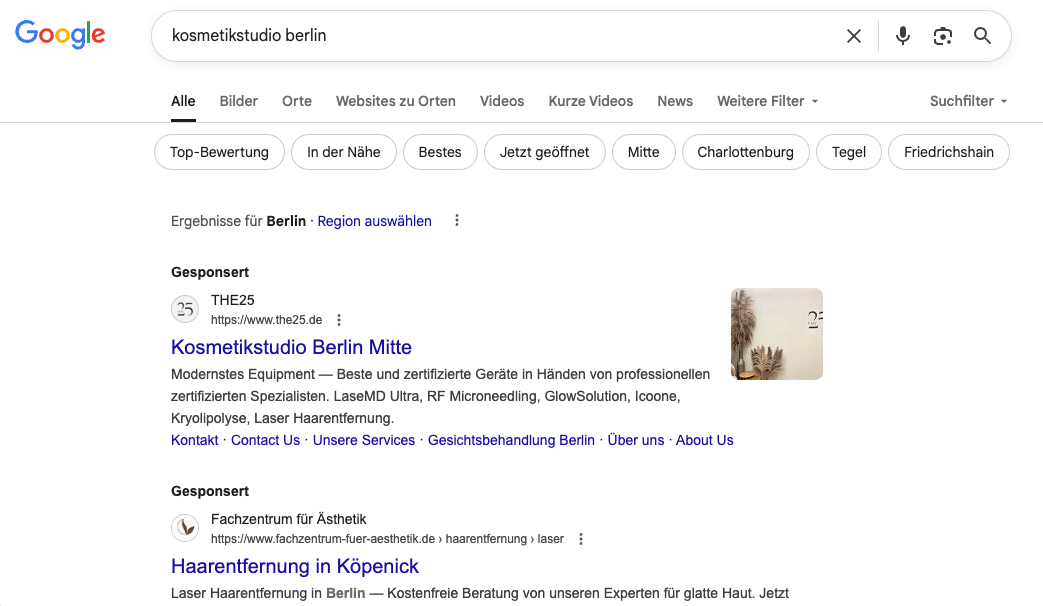Open the Kontakt sitelink
The image size is (1043, 606).
[x=194, y=440]
